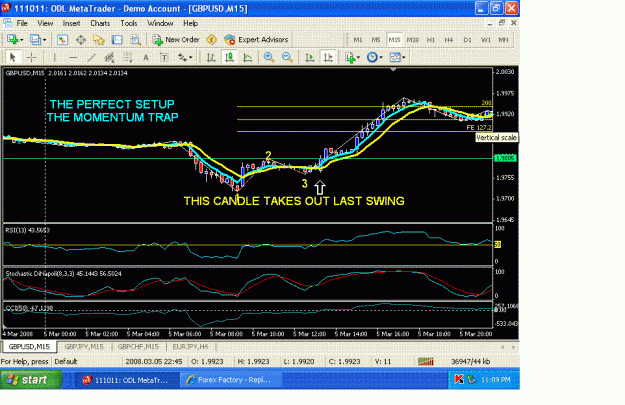This screenshot has width=625, height=405.
Task: Select the M15 timeframe button
Action: pyautogui.click(x=394, y=39)
